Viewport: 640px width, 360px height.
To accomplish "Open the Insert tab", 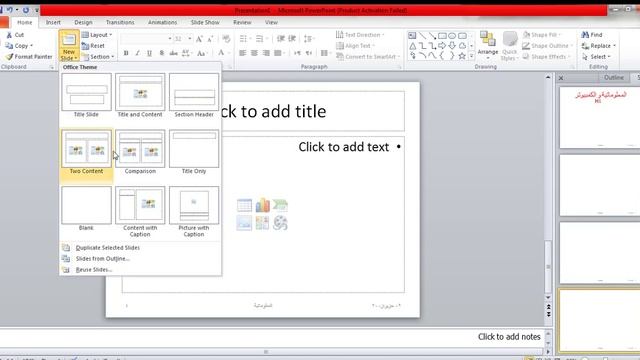I will (x=53, y=22).
